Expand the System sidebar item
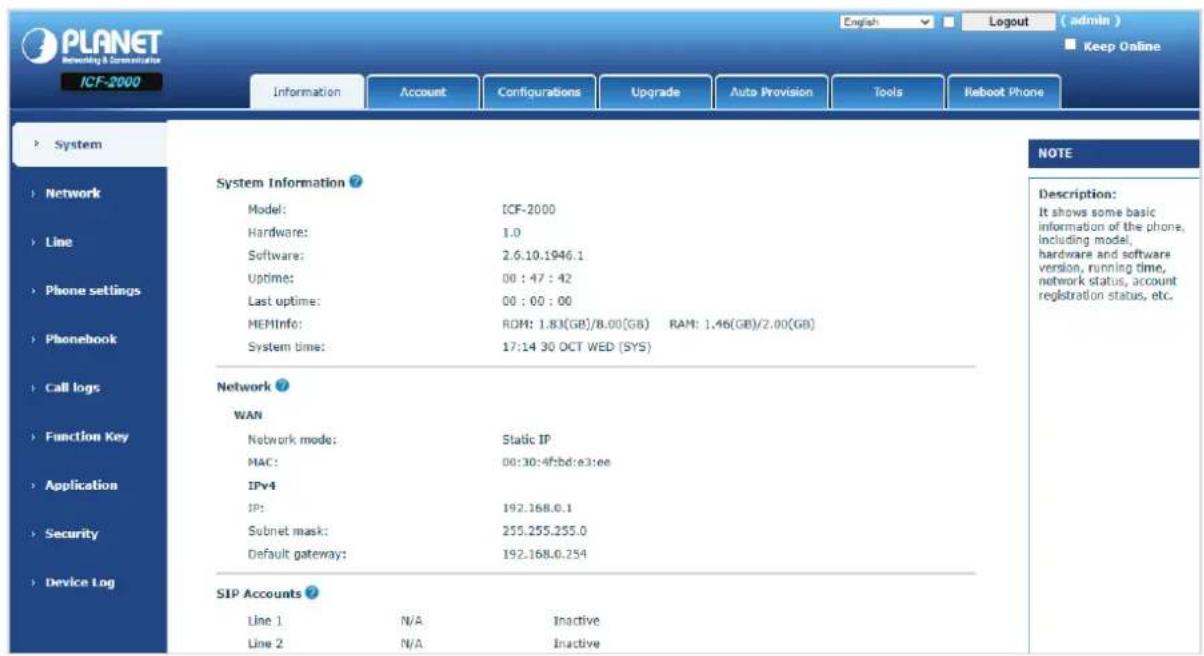Screen dimensions: 1204x656 (x=88, y=145)
